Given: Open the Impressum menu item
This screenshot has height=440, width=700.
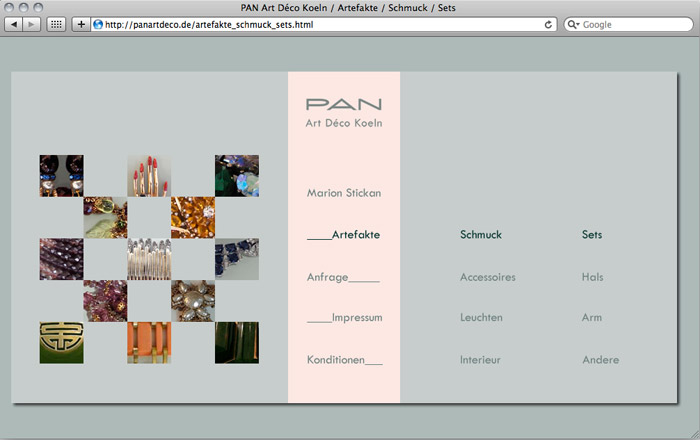Looking at the screenshot, I should [x=344, y=318].
